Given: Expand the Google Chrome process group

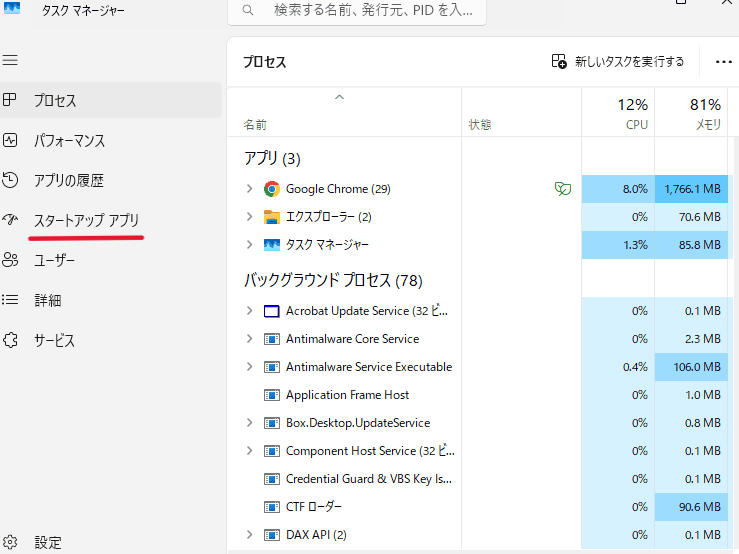Looking at the screenshot, I should coord(249,189).
